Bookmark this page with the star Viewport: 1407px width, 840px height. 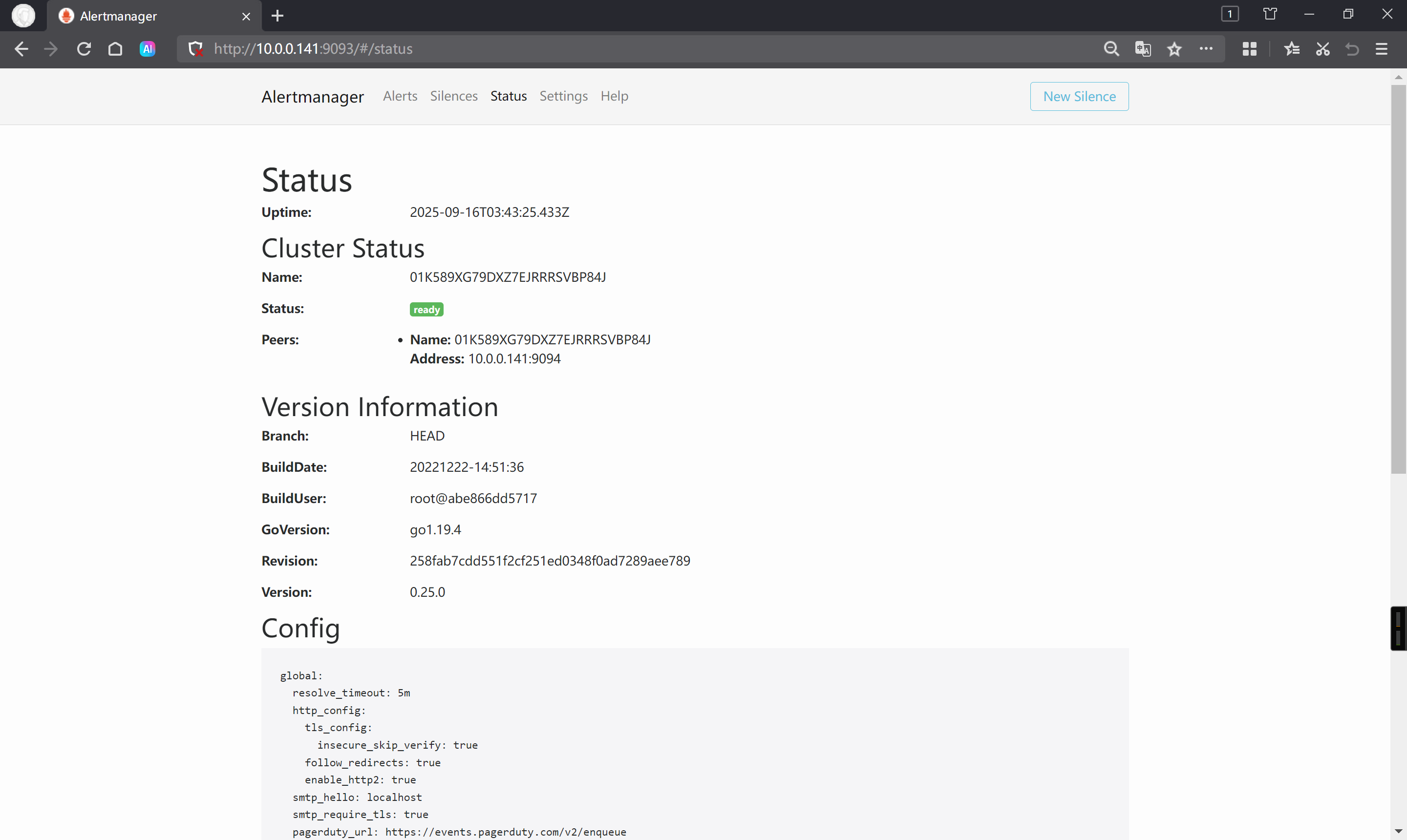1175,49
